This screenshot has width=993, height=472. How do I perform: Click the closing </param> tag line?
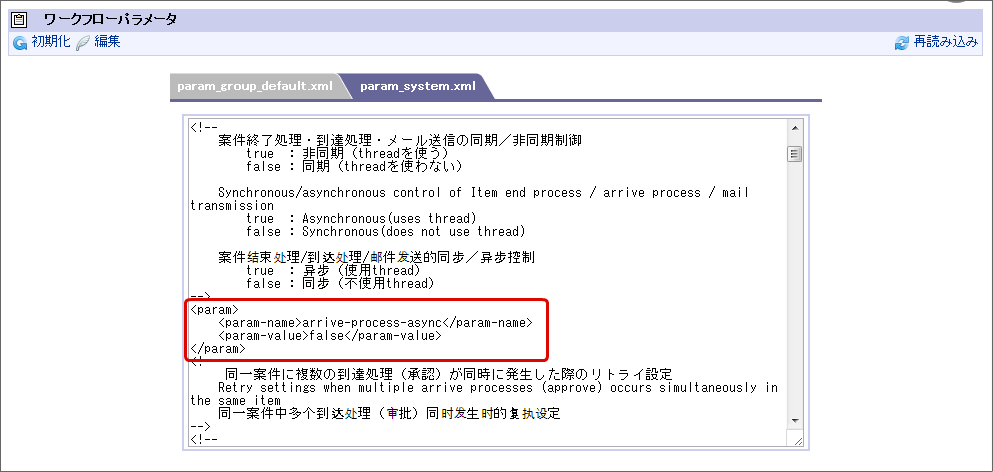(217, 349)
